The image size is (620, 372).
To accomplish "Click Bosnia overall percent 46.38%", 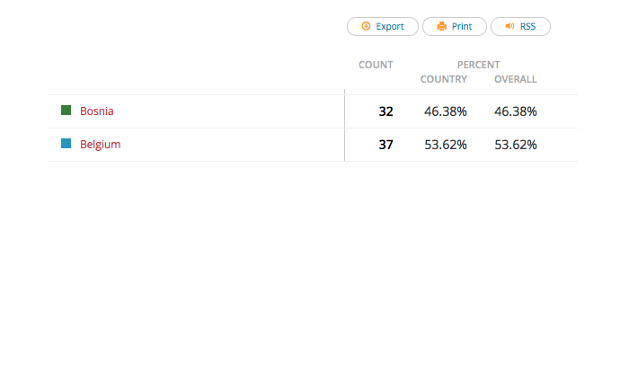I will click(x=516, y=111).
